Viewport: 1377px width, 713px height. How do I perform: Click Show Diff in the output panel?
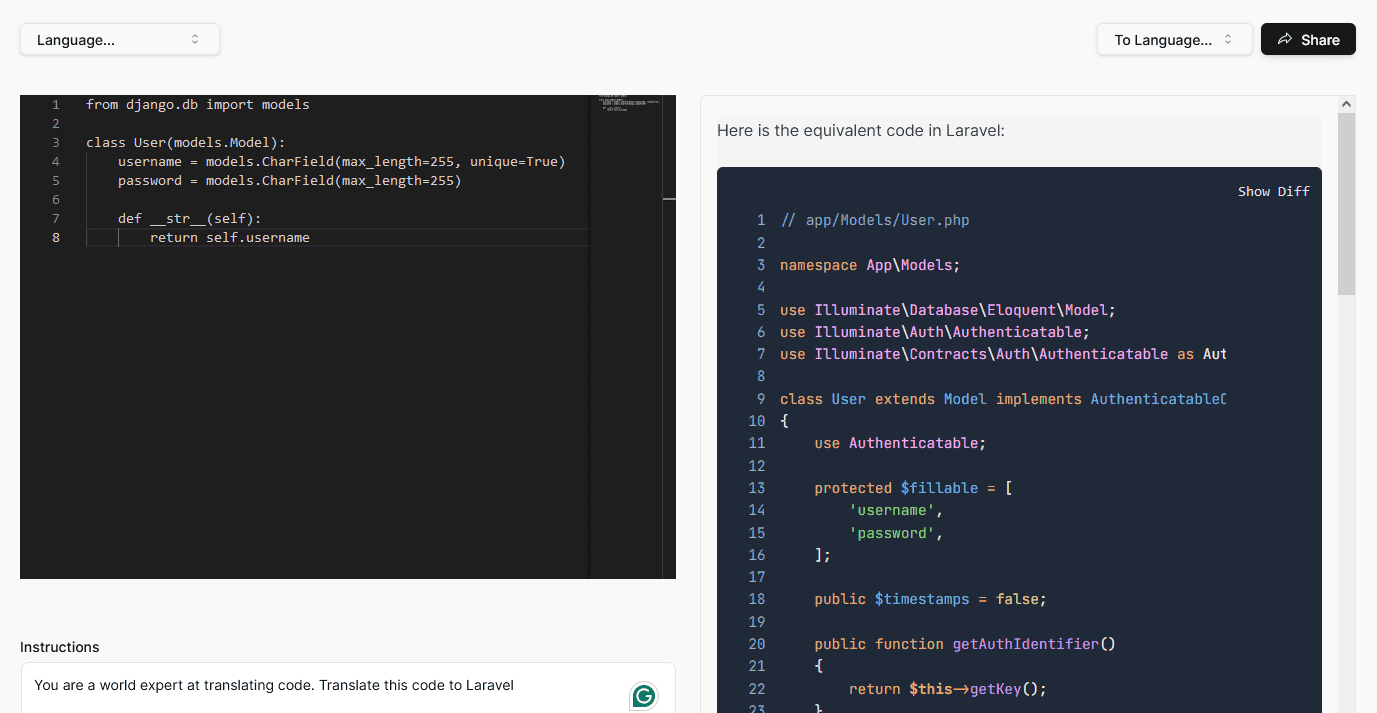click(1273, 191)
